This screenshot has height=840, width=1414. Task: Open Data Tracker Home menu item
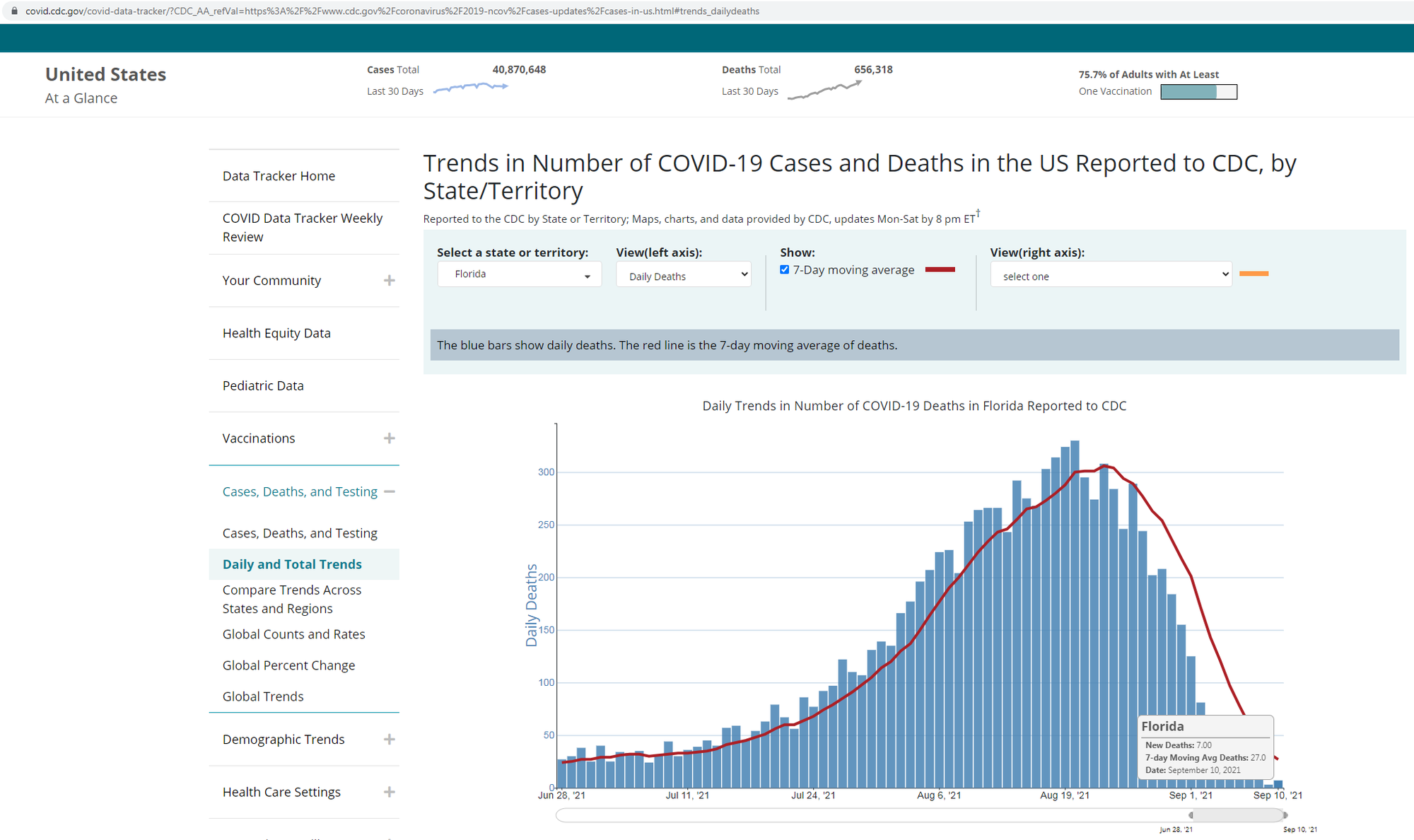tap(279, 176)
